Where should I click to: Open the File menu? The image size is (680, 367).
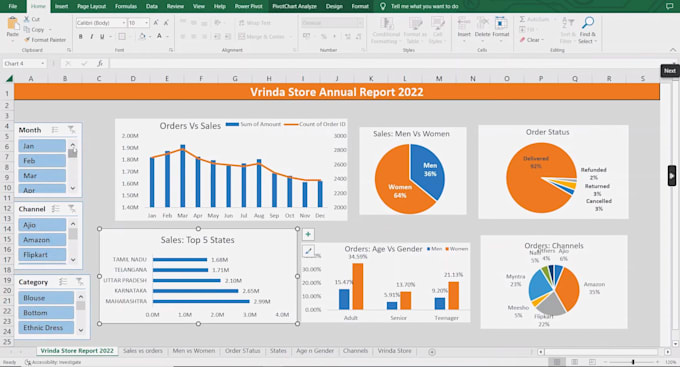pos(13,6)
